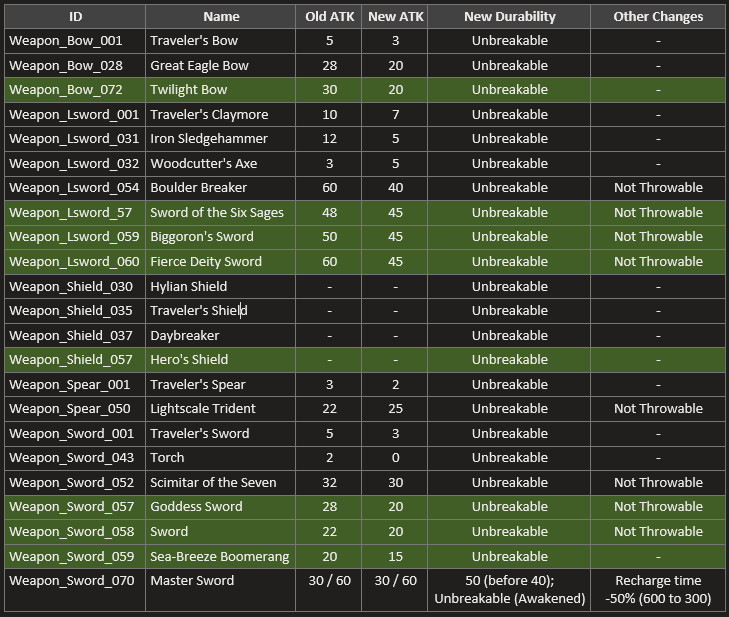Select the New ATK column header
Image resolution: width=729 pixels, height=617 pixels.
pyautogui.click(x=395, y=16)
